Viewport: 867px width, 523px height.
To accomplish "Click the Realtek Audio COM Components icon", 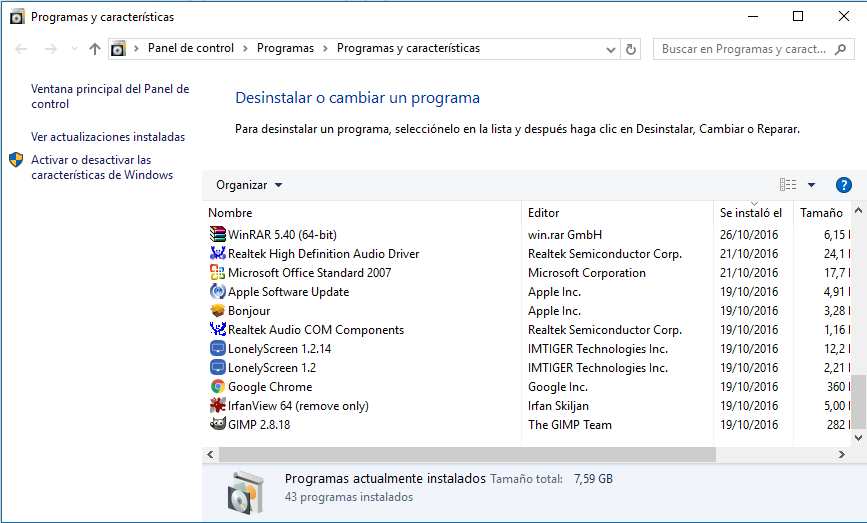I will 218,329.
